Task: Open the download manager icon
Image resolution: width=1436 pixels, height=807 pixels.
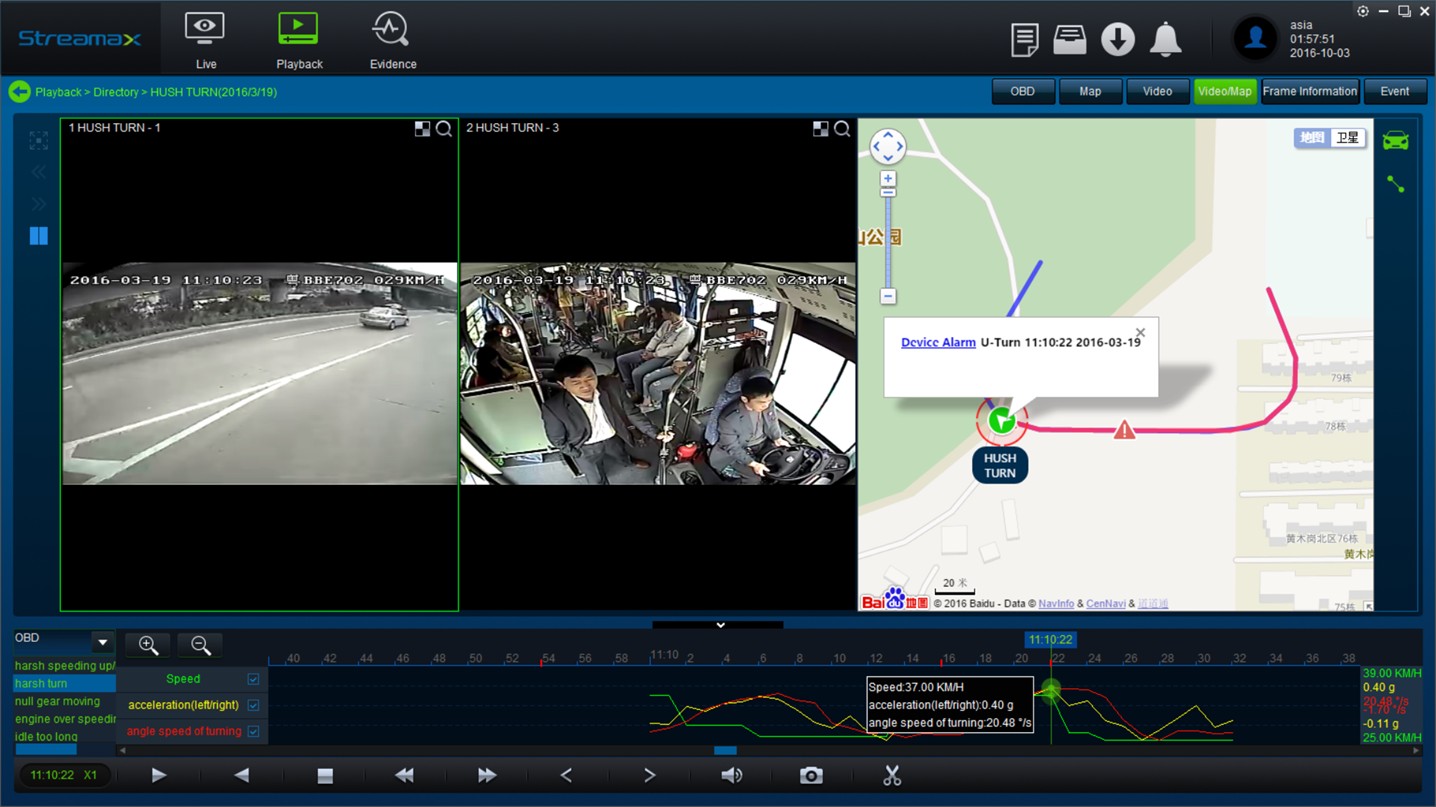Action: click(x=1117, y=40)
